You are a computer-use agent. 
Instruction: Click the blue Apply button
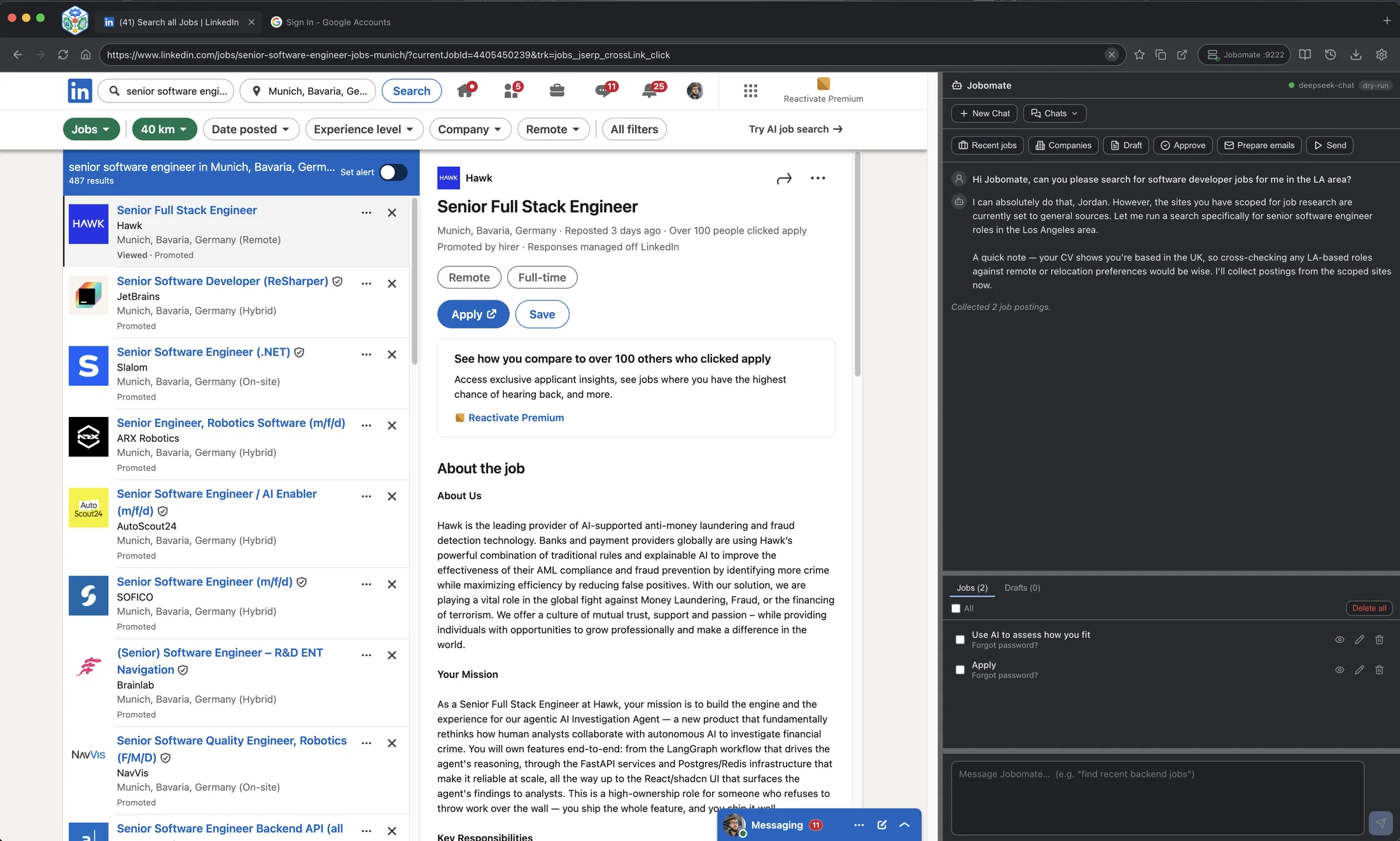pyautogui.click(x=473, y=314)
